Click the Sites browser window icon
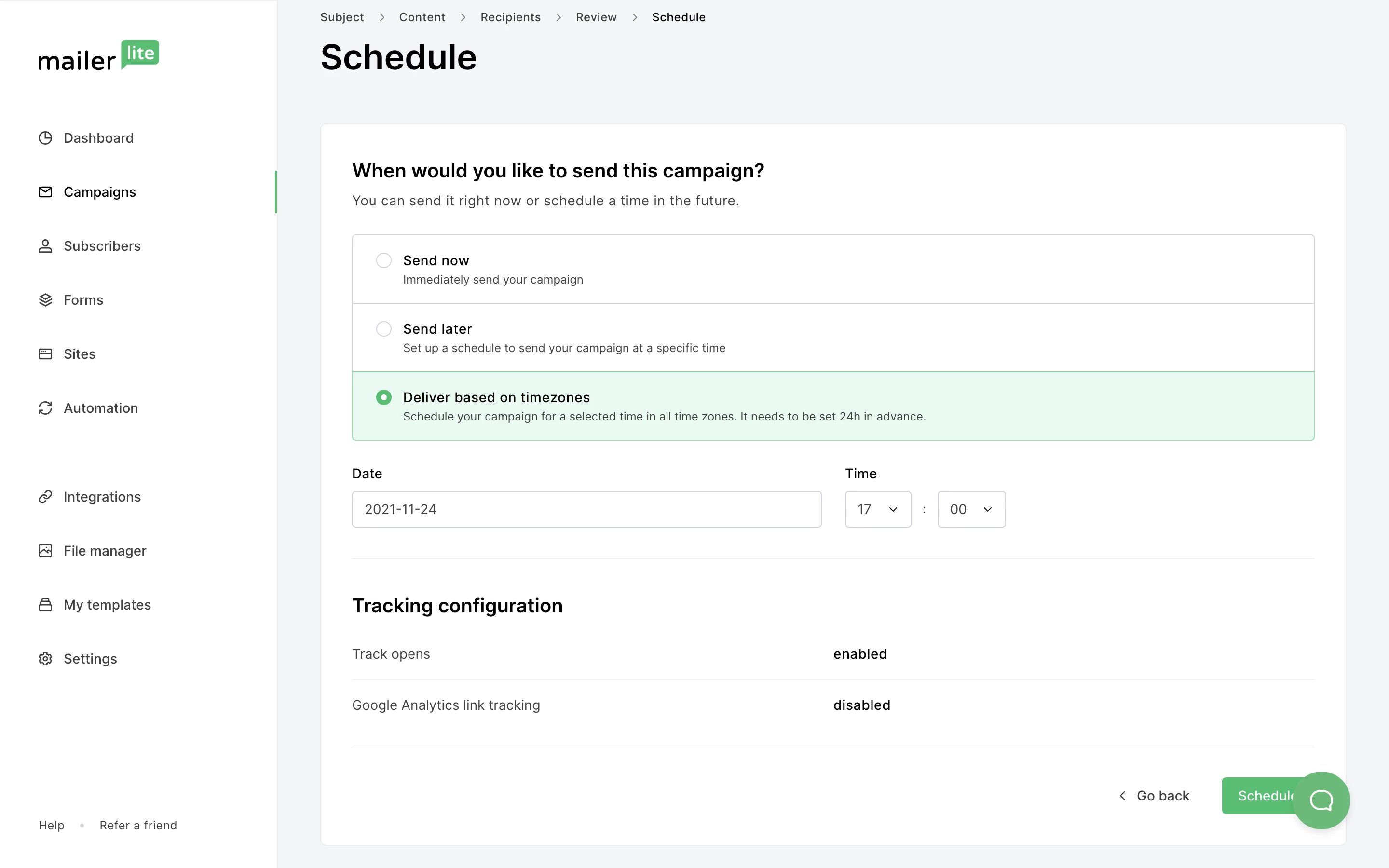Screen dimensions: 1389x868 pos(45,353)
